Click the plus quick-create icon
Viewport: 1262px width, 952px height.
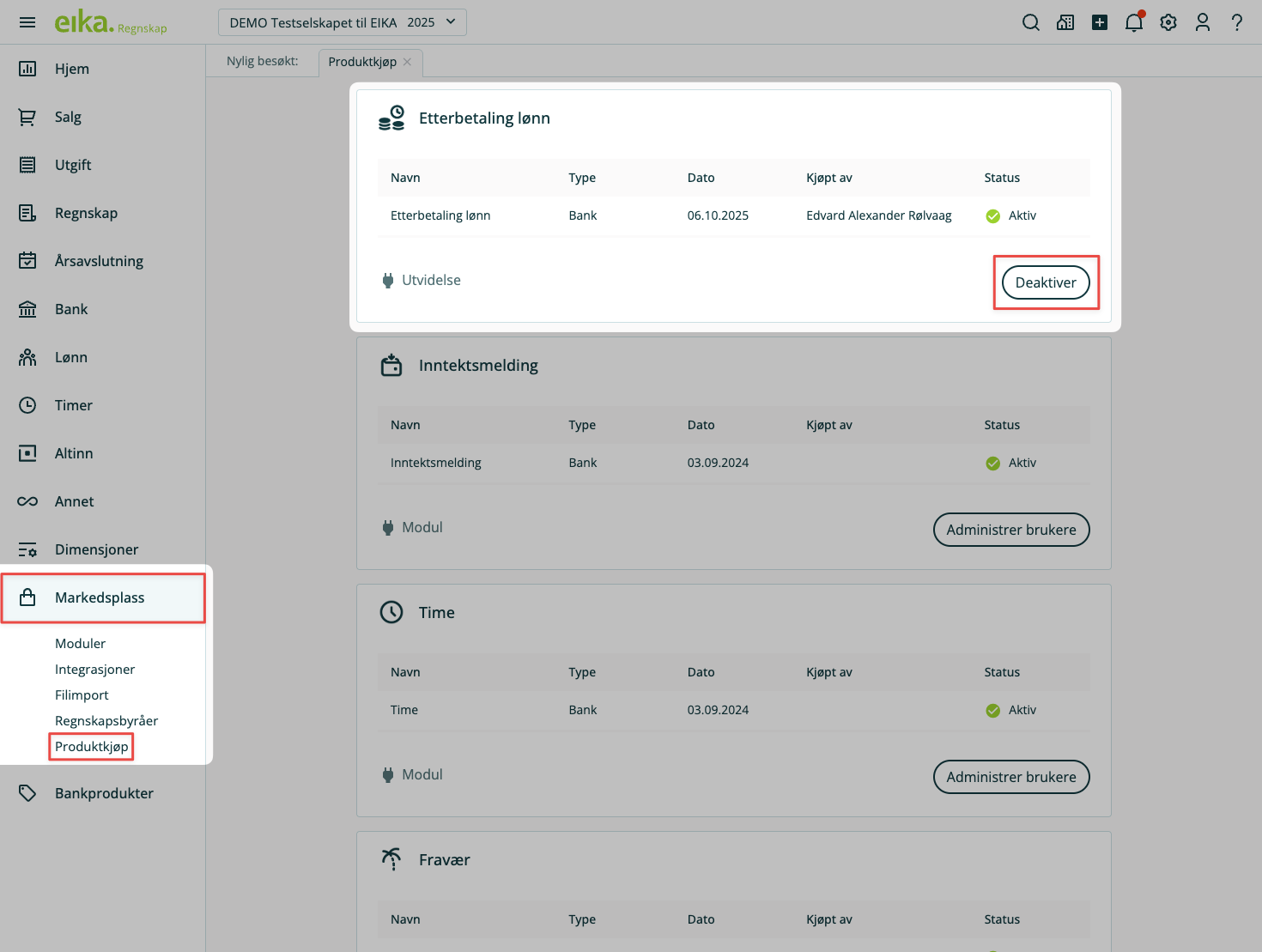click(1100, 22)
